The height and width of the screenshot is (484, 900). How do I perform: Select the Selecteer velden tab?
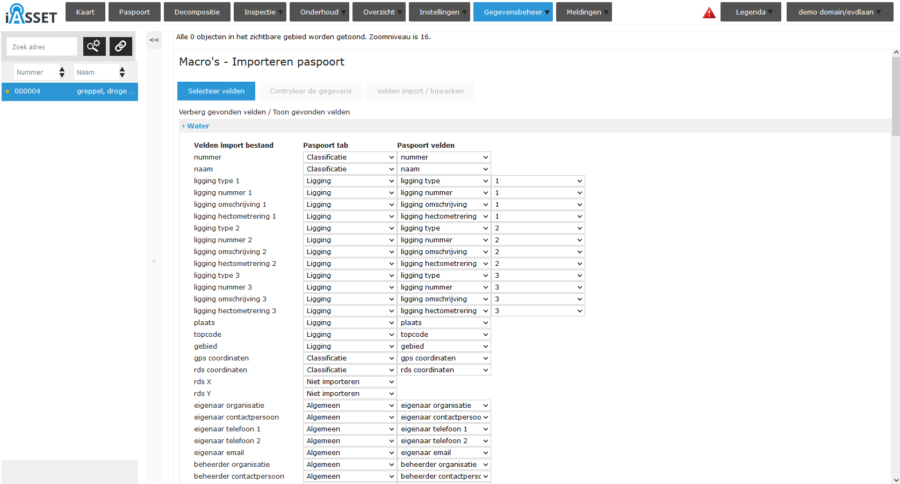pos(216,91)
